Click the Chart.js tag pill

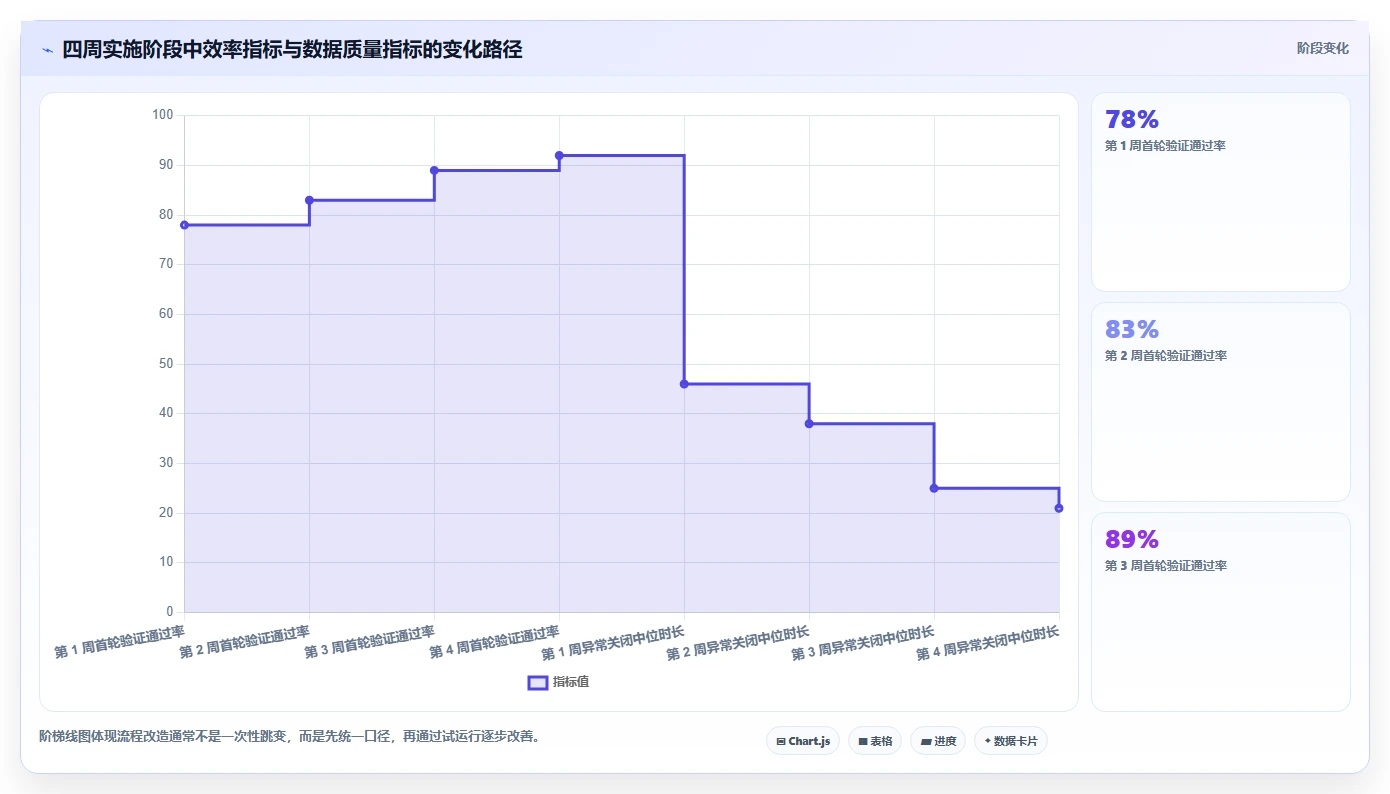click(803, 741)
